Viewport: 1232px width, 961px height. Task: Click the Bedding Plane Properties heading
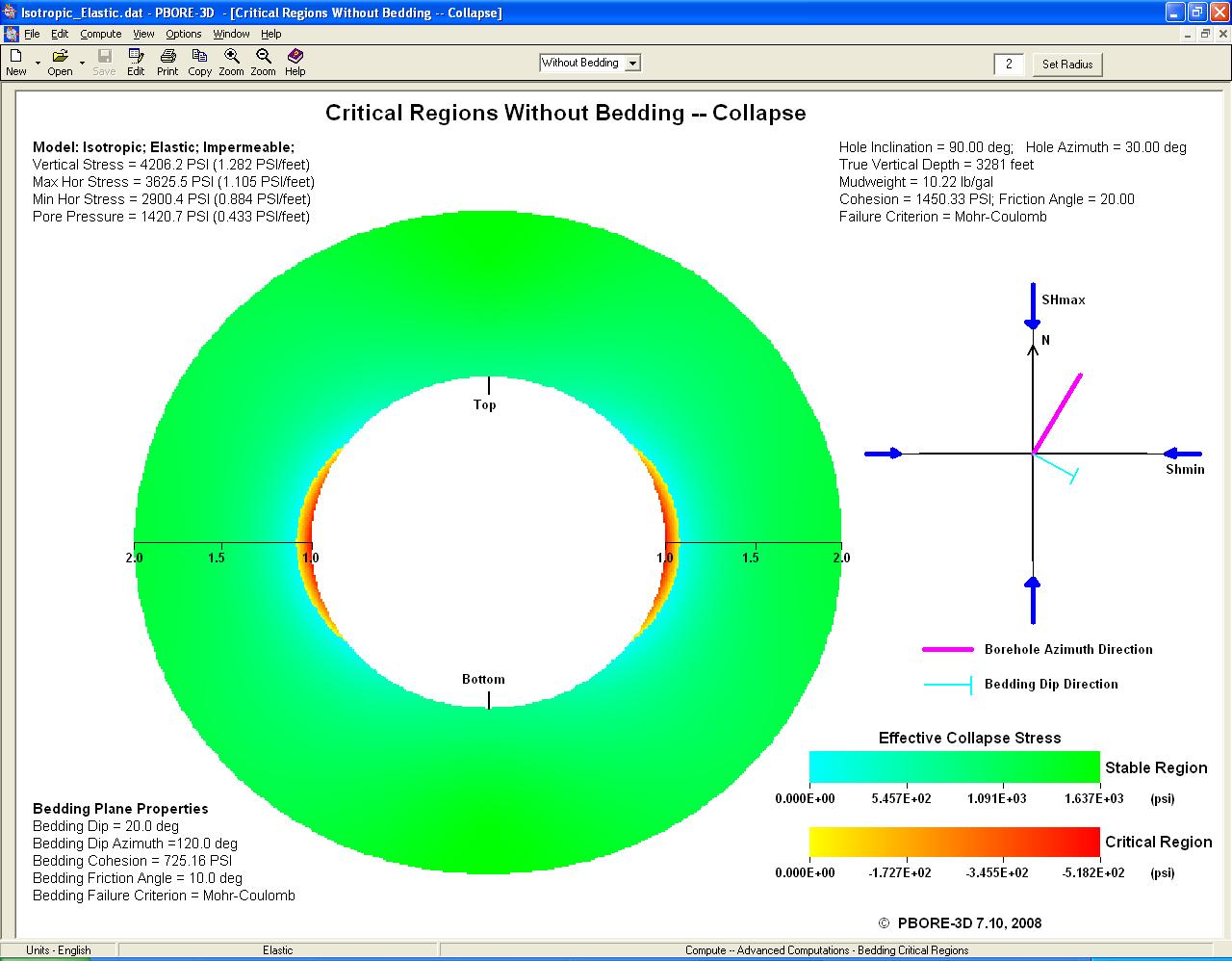(x=120, y=809)
